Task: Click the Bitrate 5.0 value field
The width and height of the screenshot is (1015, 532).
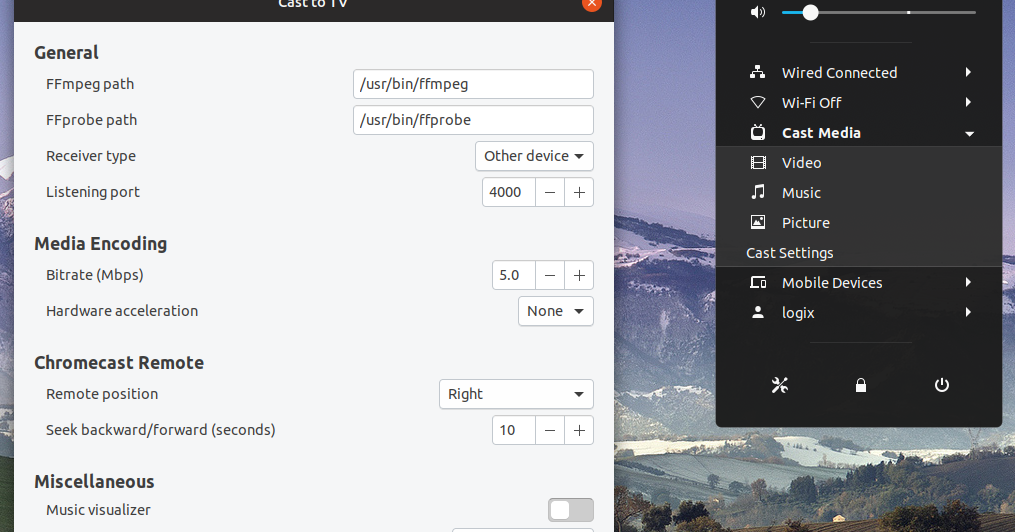Action: (514, 275)
